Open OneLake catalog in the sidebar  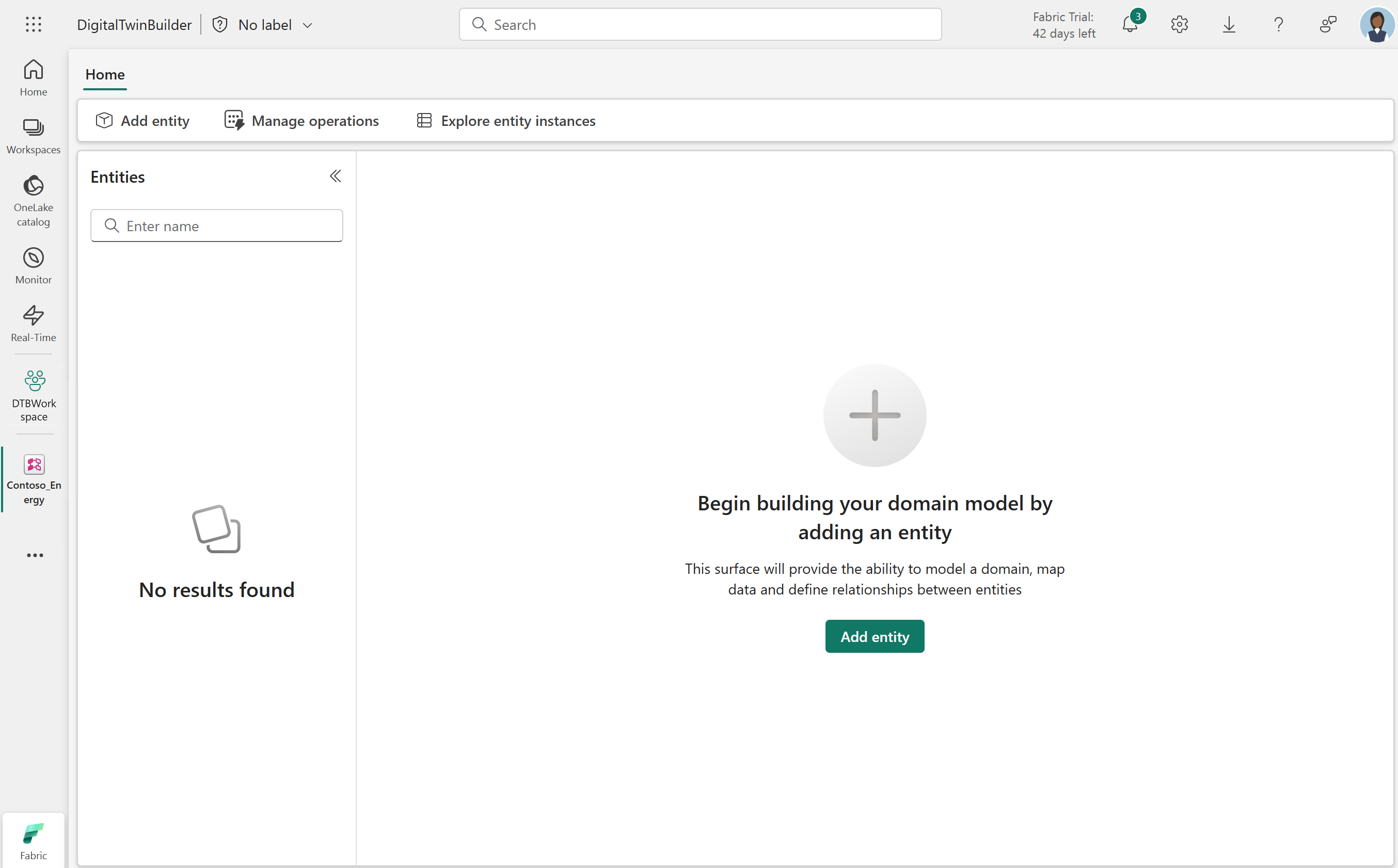click(34, 201)
